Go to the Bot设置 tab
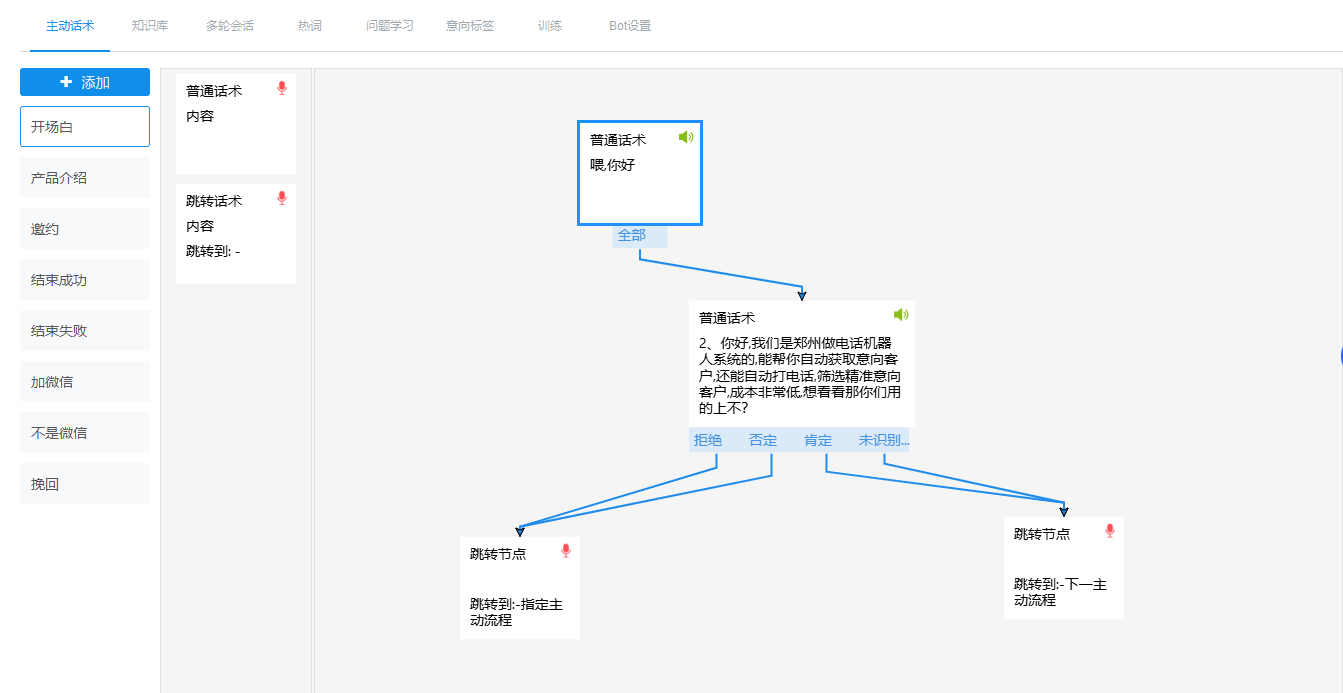 click(x=630, y=26)
